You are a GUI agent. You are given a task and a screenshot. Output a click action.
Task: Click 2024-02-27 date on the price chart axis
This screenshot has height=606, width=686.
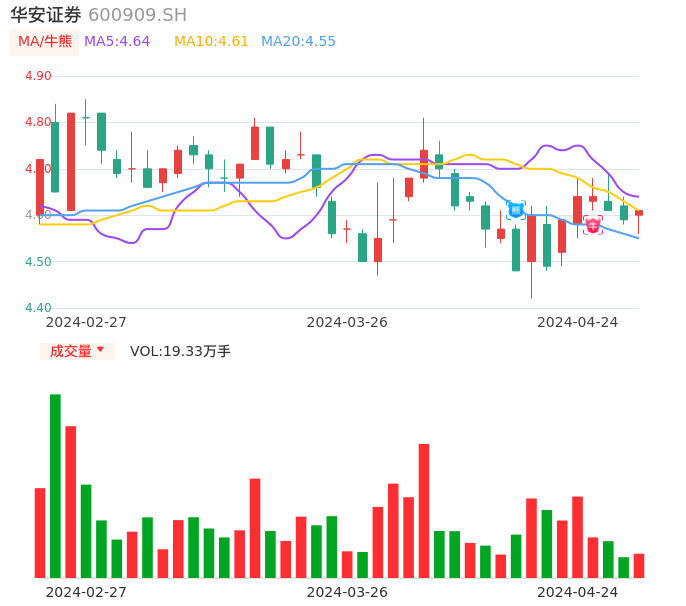86,322
